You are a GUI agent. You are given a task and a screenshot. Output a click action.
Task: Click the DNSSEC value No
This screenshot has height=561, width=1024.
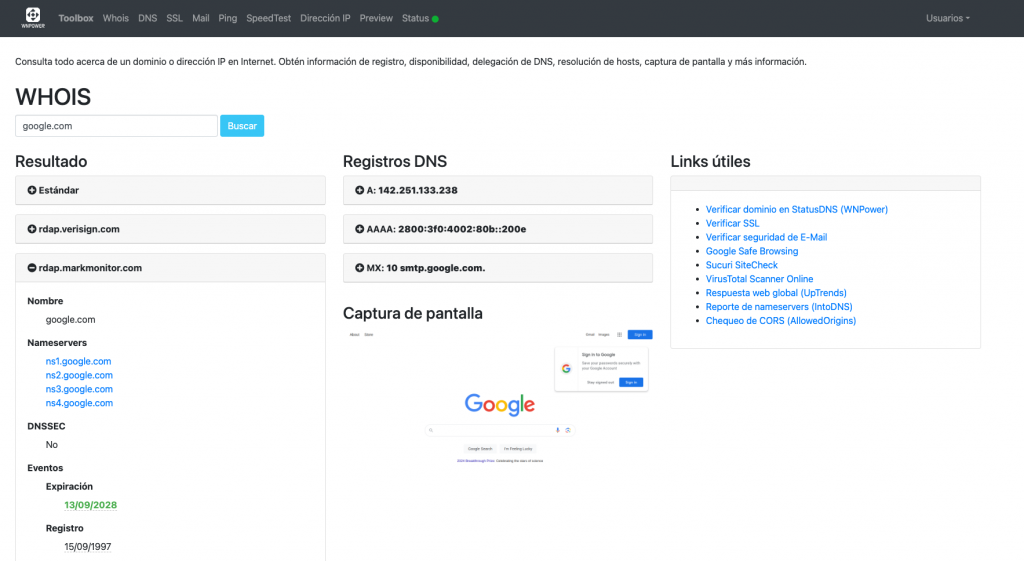pyautogui.click(x=52, y=445)
